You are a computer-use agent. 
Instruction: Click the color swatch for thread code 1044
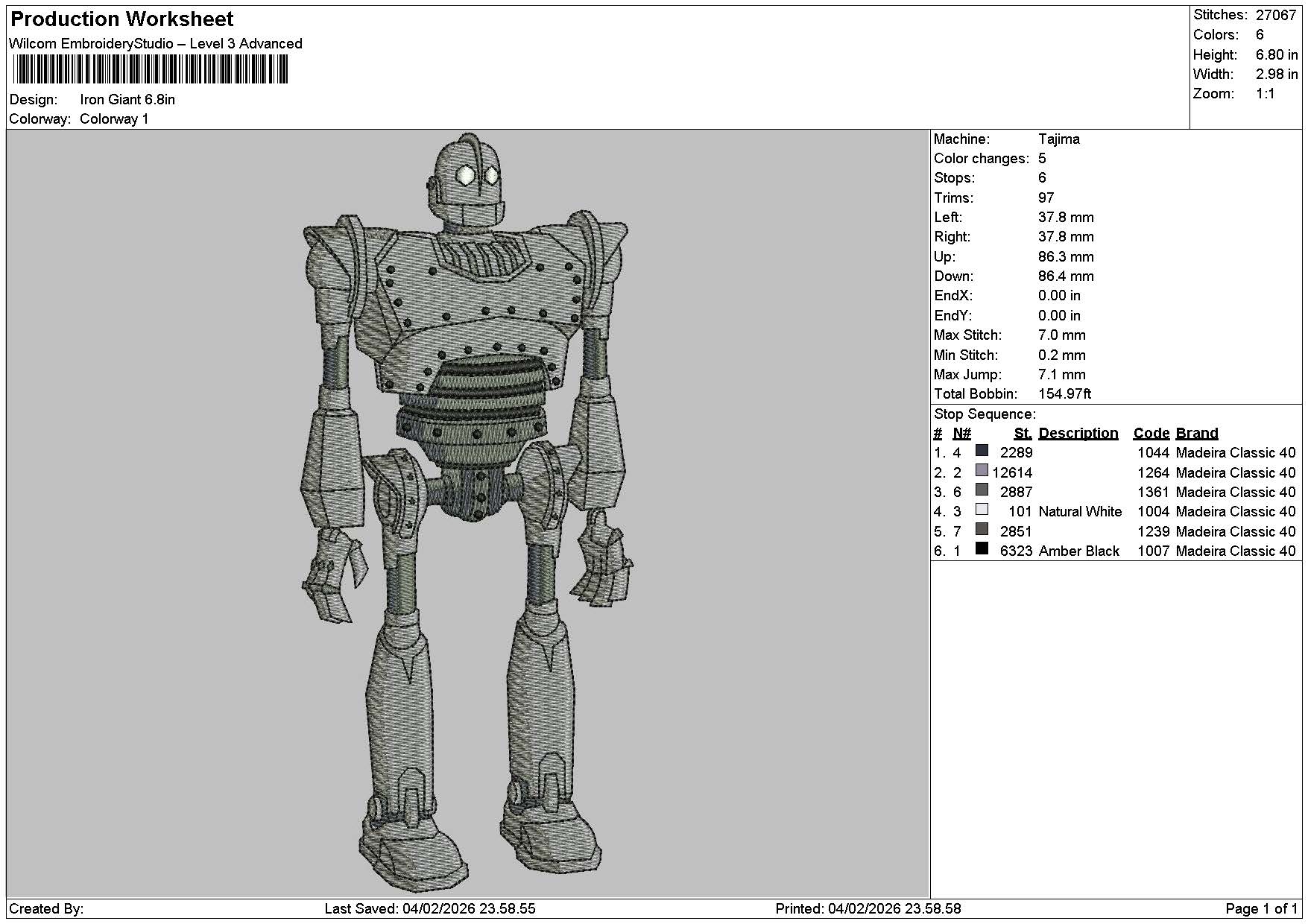point(982,451)
